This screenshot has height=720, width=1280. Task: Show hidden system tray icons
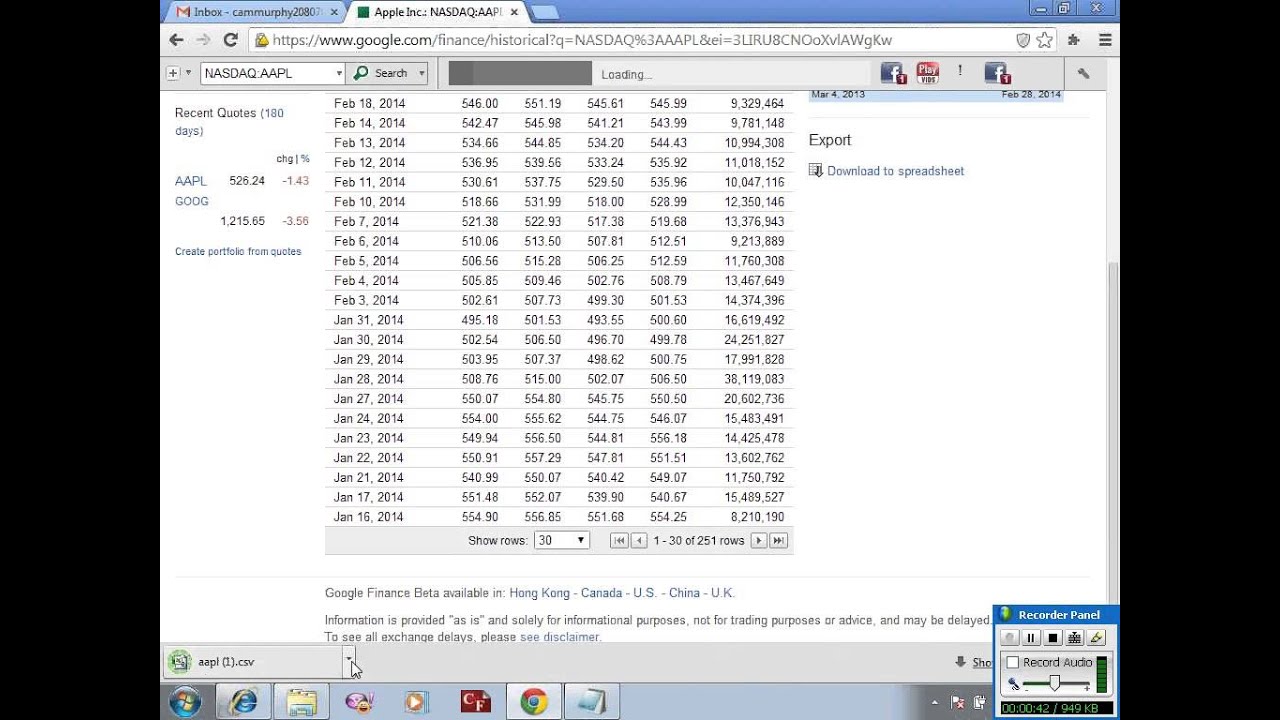(x=936, y=702)
